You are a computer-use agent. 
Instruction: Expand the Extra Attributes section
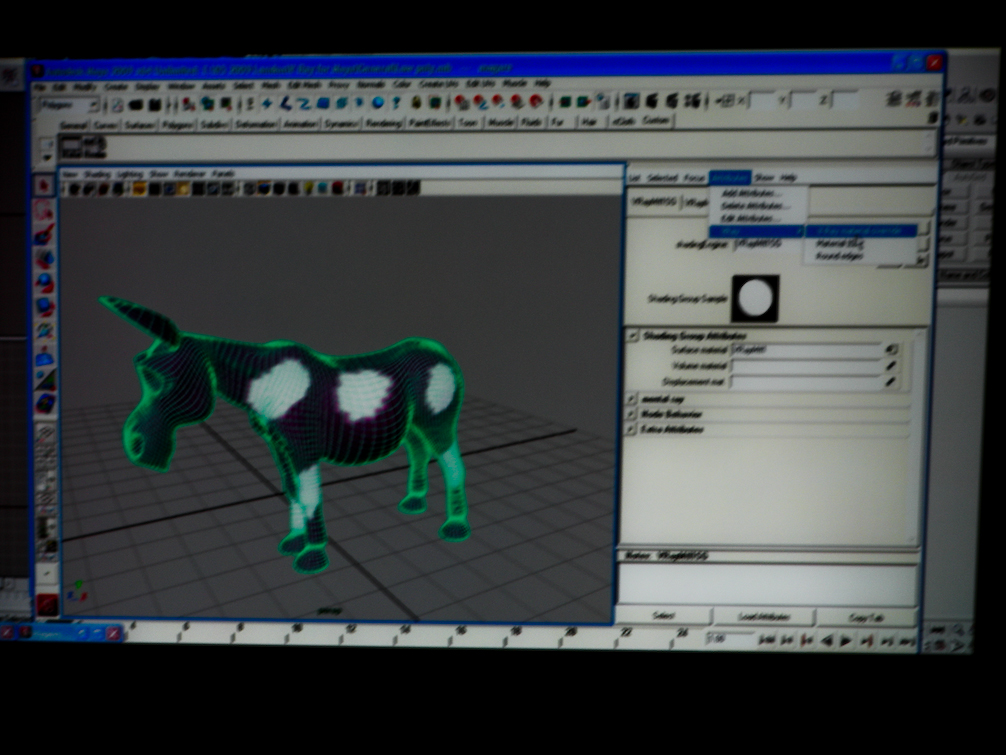pyautogui.click(x=632, y=430)
